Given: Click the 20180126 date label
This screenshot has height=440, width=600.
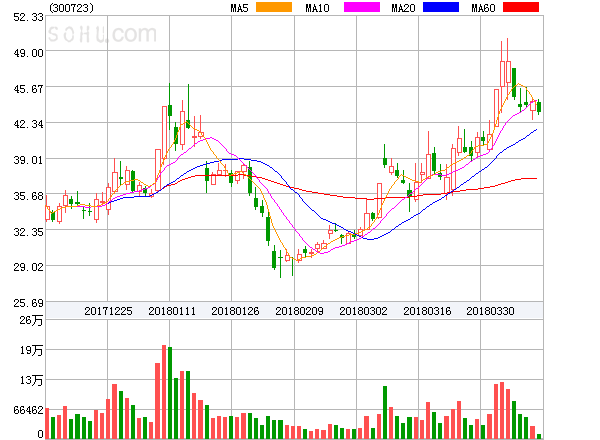Looking at the screenshot, I should pos(235,311).
